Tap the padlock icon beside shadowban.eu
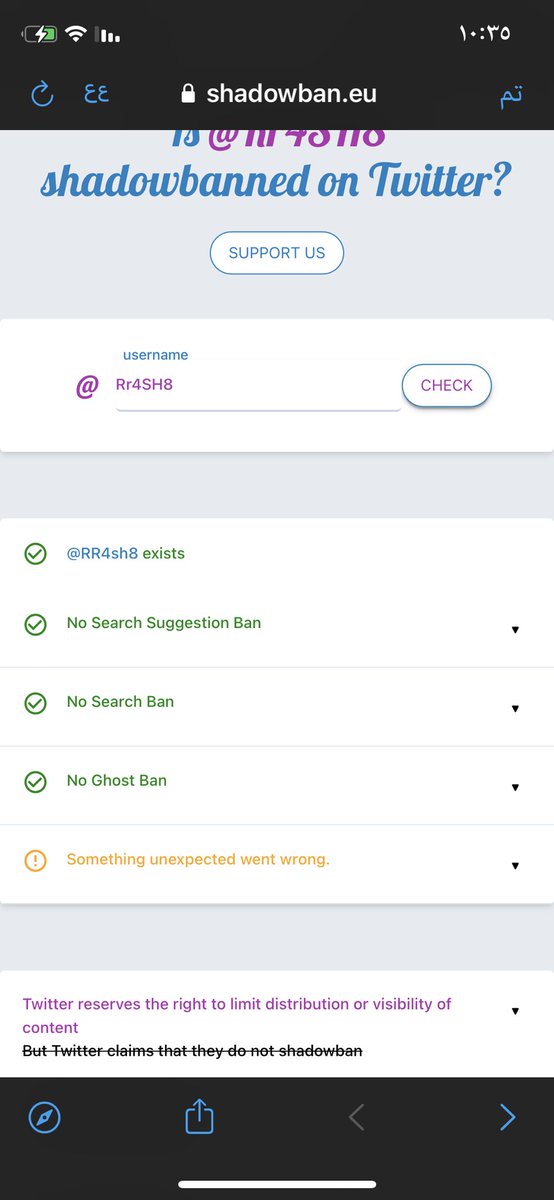Viewport: 554px width, 1200px height. (x=187, y=94)
